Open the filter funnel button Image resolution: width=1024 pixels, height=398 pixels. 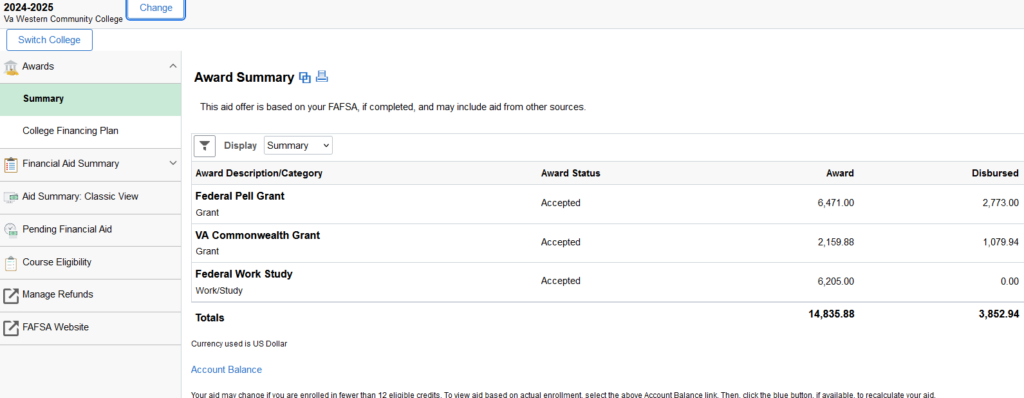coord(204,146)
